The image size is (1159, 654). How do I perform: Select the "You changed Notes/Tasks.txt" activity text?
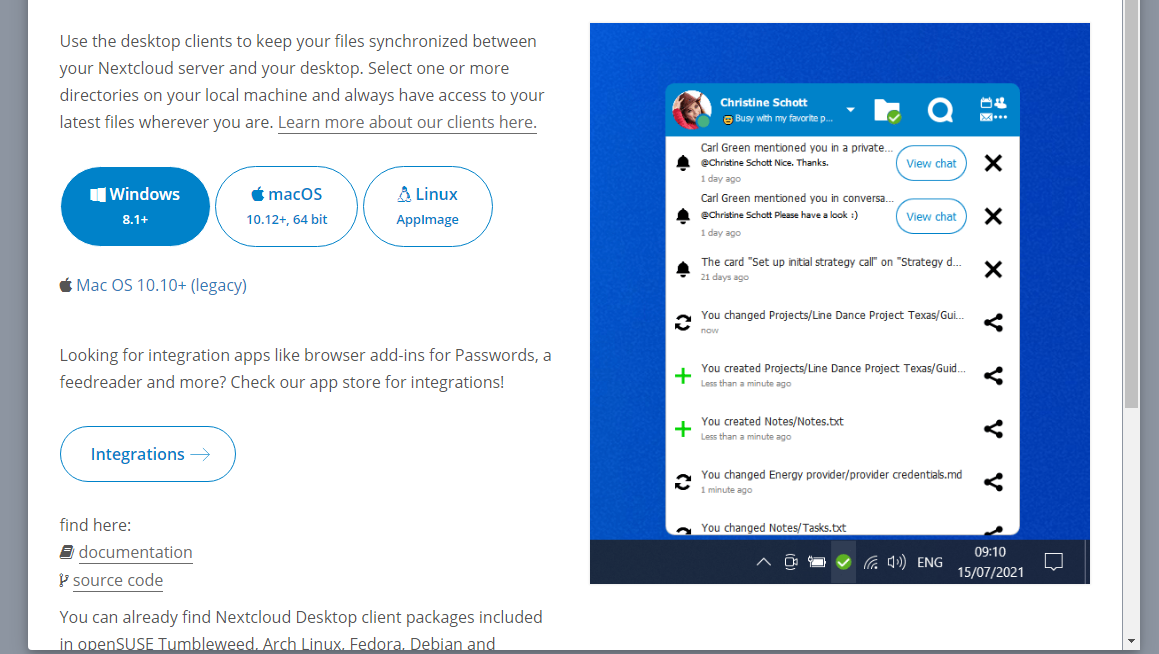coord(774,528)
